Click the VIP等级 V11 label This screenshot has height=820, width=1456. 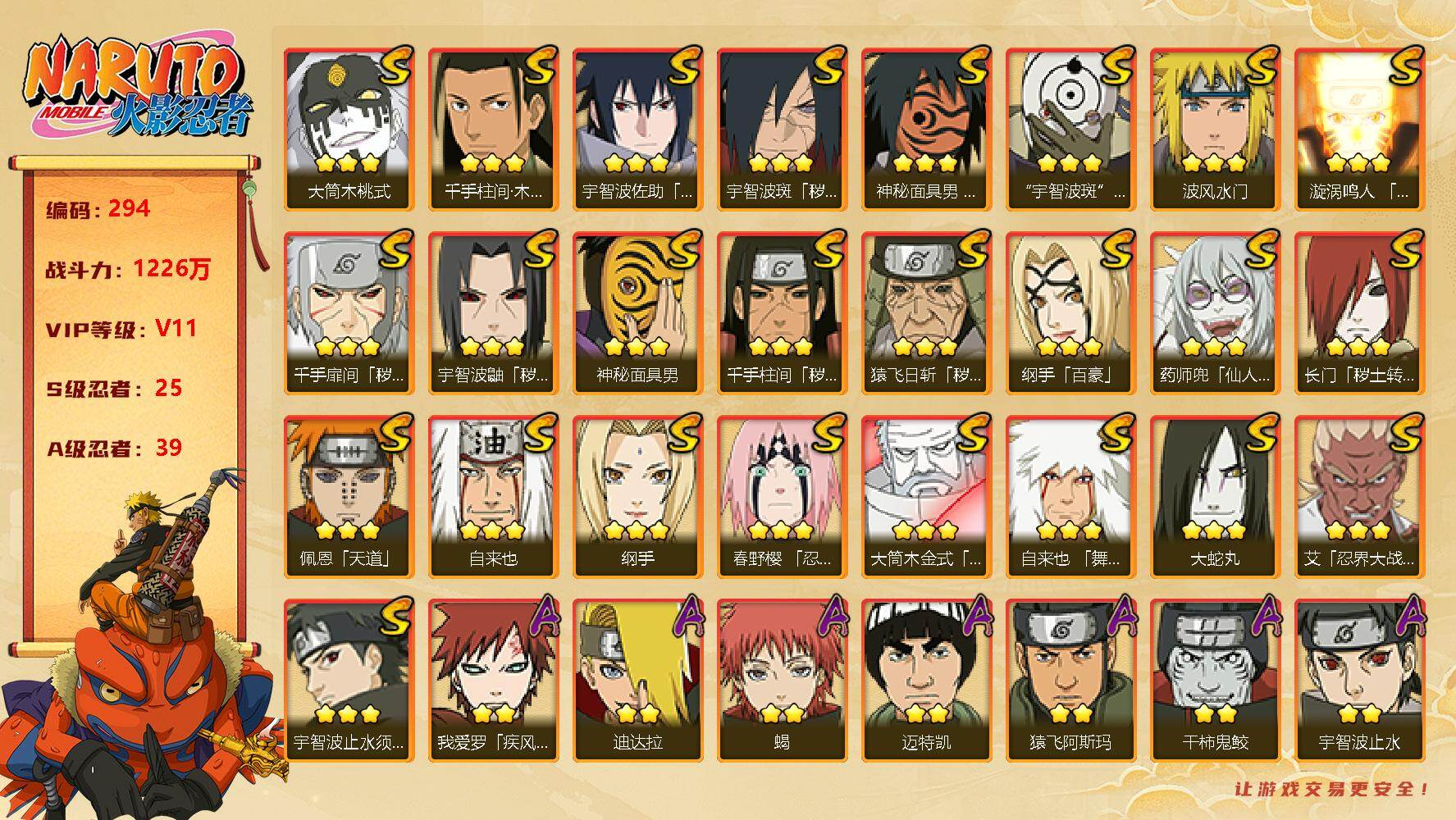coord(121,329)
